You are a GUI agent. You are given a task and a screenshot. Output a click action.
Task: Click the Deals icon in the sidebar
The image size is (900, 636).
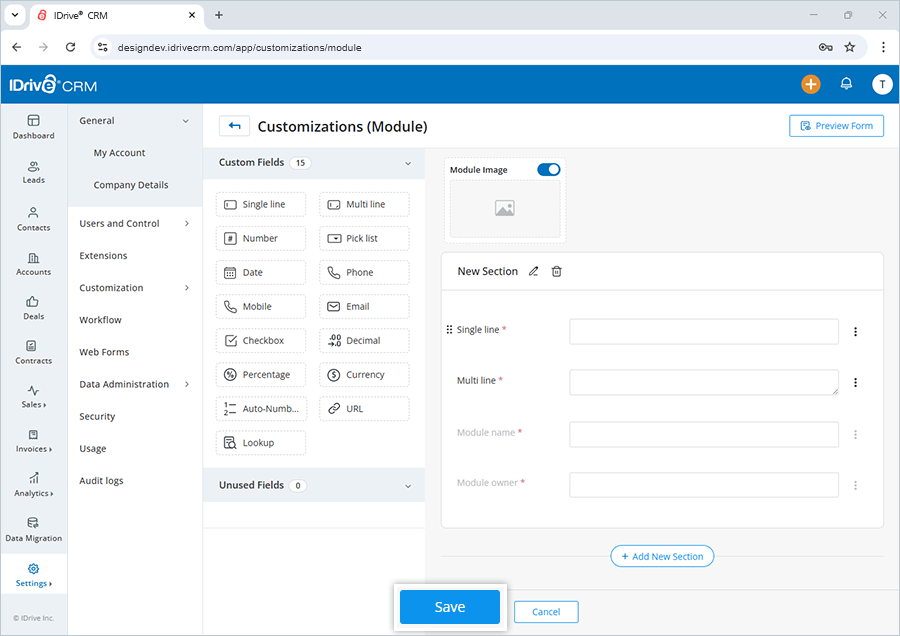pos(33,310)
